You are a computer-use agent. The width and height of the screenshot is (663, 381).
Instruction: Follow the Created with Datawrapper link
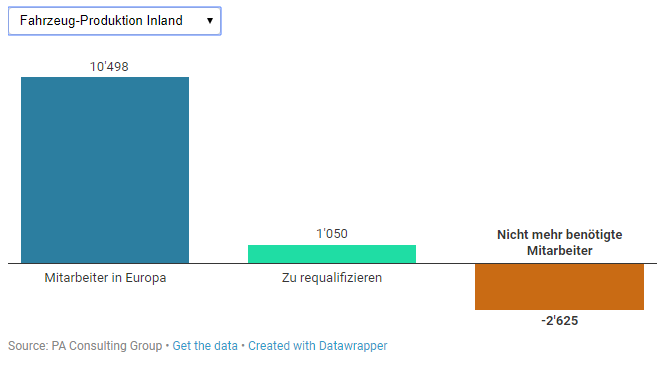(x=318, y=346)
